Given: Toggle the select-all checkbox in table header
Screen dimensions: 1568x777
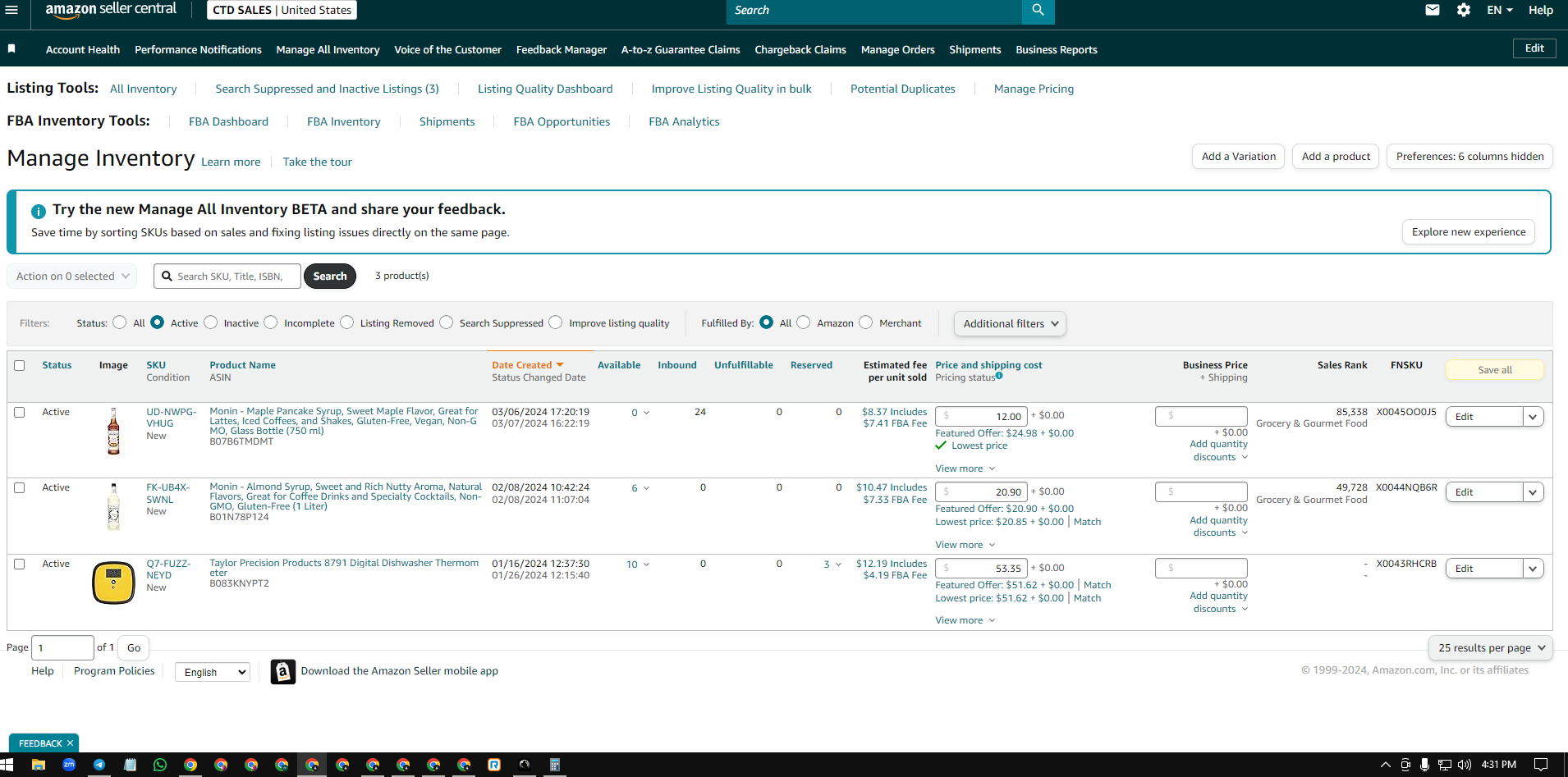Looking at the screenshot, I should coord(20,366).
